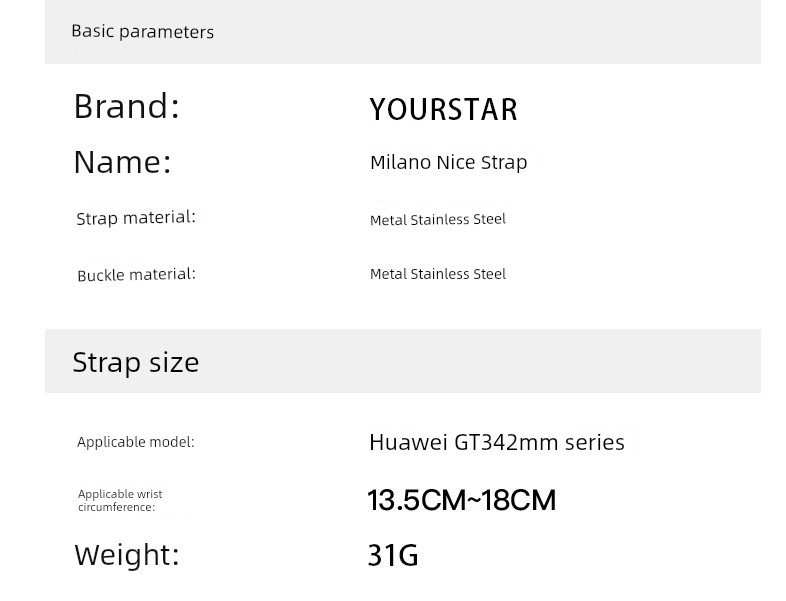Click the Buckle material: label
This screenshot has height=601, width=786.
click(136, 274)
